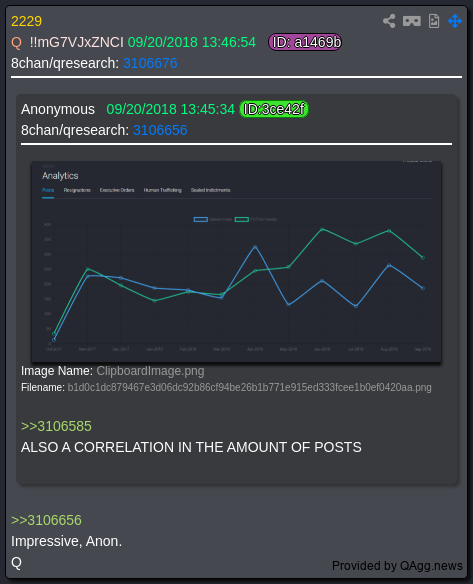This screenshot has width=473, height=584.
Task: Follow the >>3106656 reply reference at the bottom
Action: [x=46, y=520]
